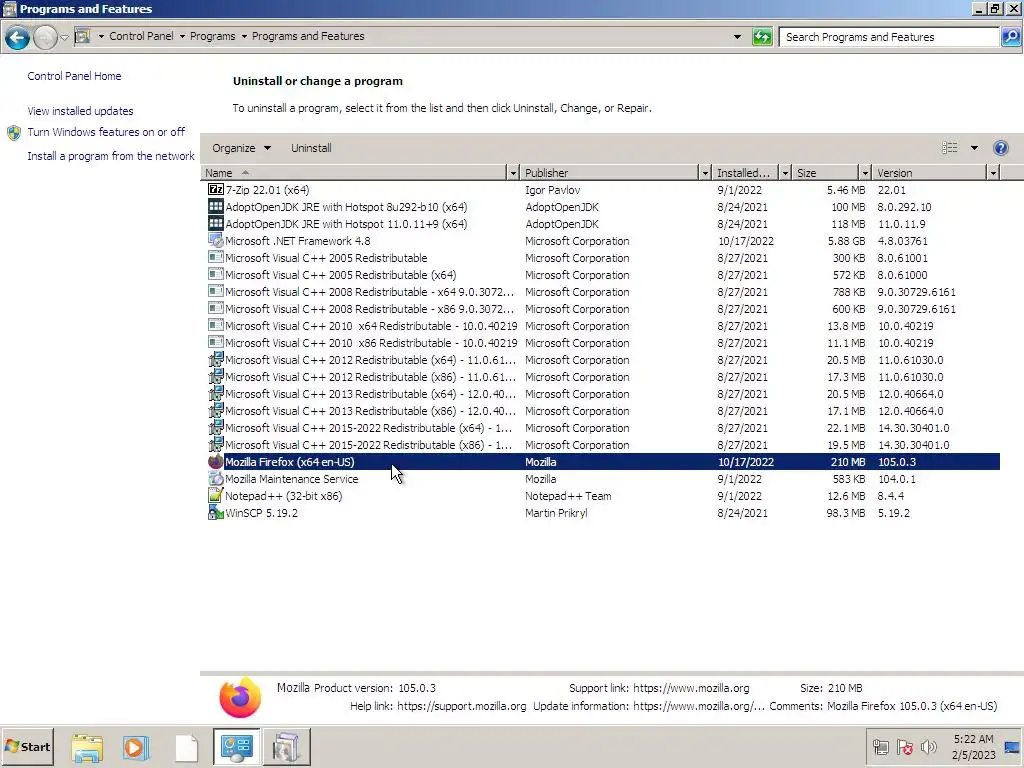Click the Search Programs and Features field
This screenshot has width=1024, height=768.
[x=889, y=37]
